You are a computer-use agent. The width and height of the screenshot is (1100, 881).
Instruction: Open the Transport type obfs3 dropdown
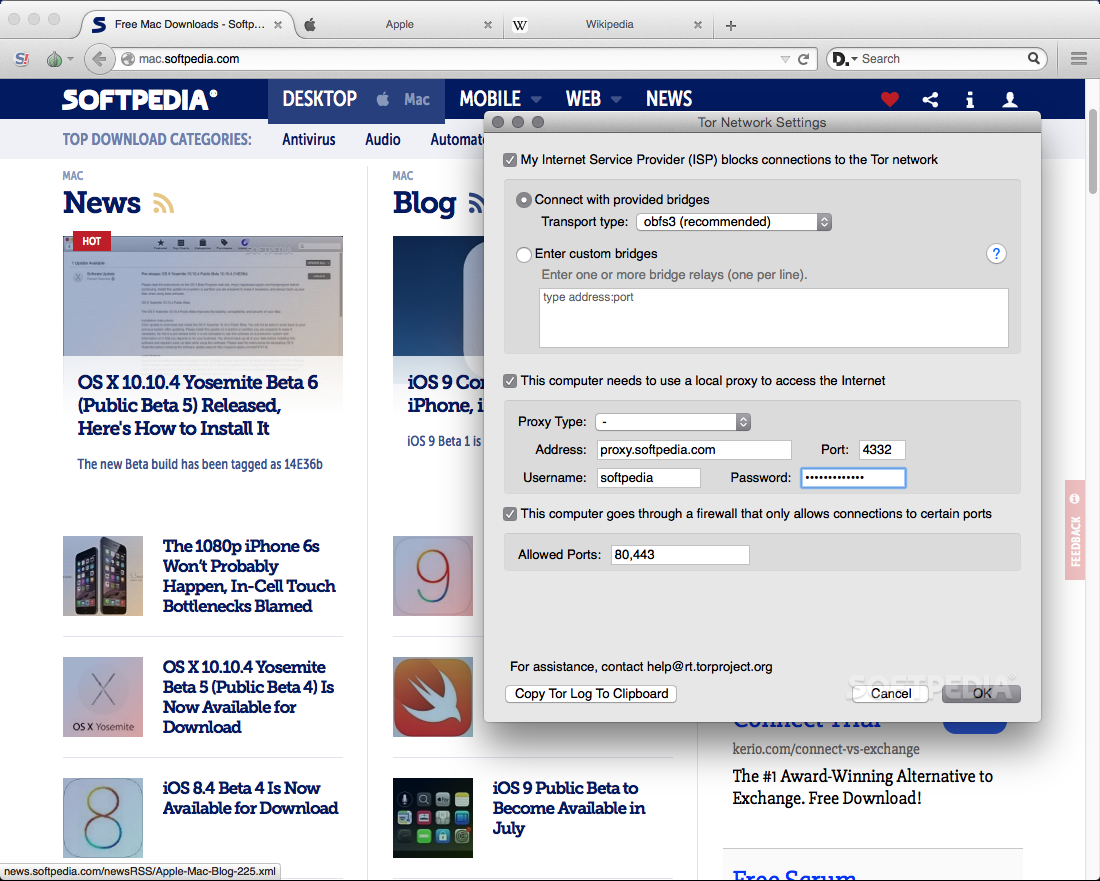pyautogui.click(x=734, y=222)
